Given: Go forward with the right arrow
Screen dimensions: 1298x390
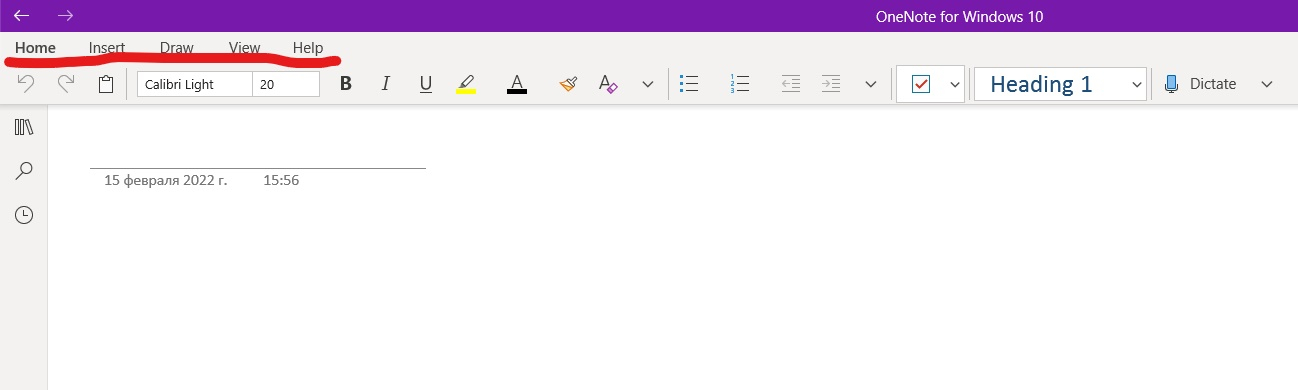Looking at the screenshot, I should coord(65,15).
